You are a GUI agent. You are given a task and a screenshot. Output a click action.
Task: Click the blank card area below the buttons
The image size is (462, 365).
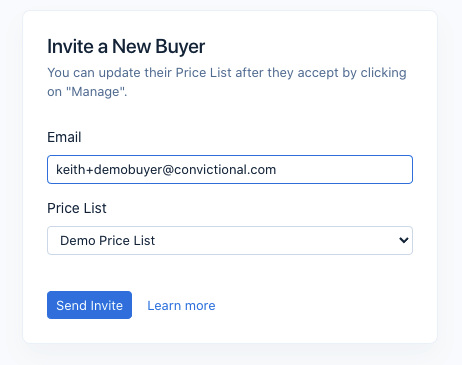[x=230, y=331]
